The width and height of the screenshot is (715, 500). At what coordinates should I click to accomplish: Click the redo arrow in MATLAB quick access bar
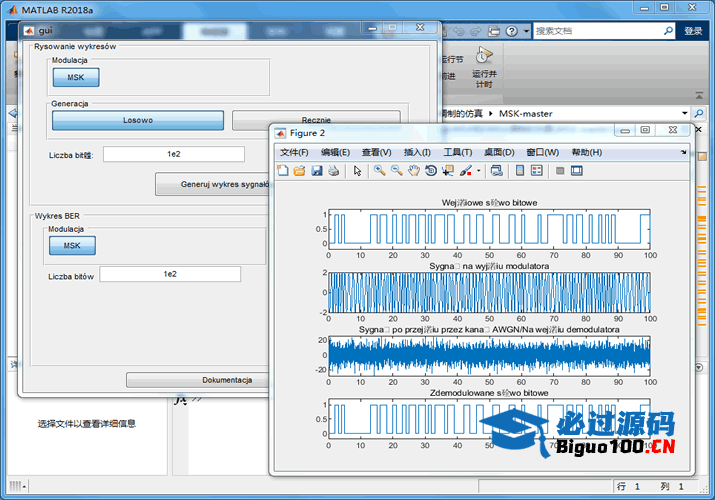(476, 31)
